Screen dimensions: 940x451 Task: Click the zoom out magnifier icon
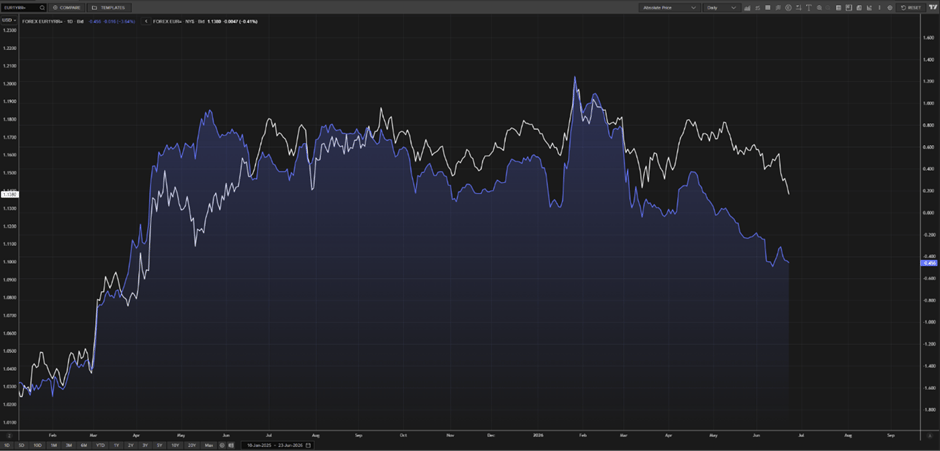[x=828, y=8]
